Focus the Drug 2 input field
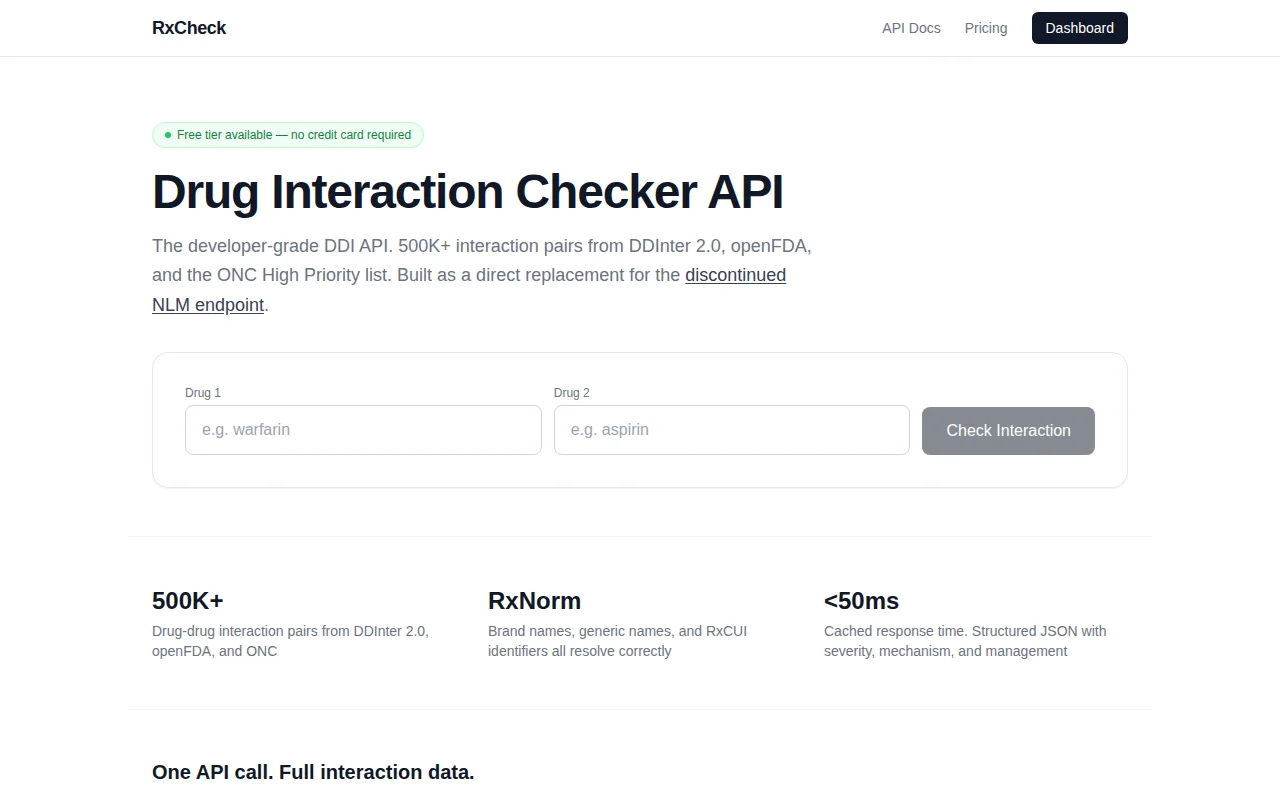The width and height of the screenshot is (1280, 800). (x=732, y=430)
